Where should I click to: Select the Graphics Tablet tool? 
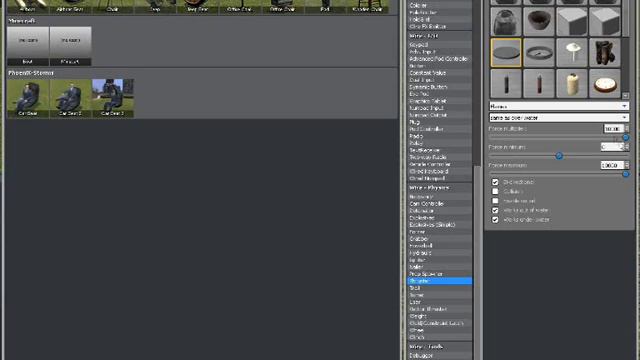click(440, 101)
